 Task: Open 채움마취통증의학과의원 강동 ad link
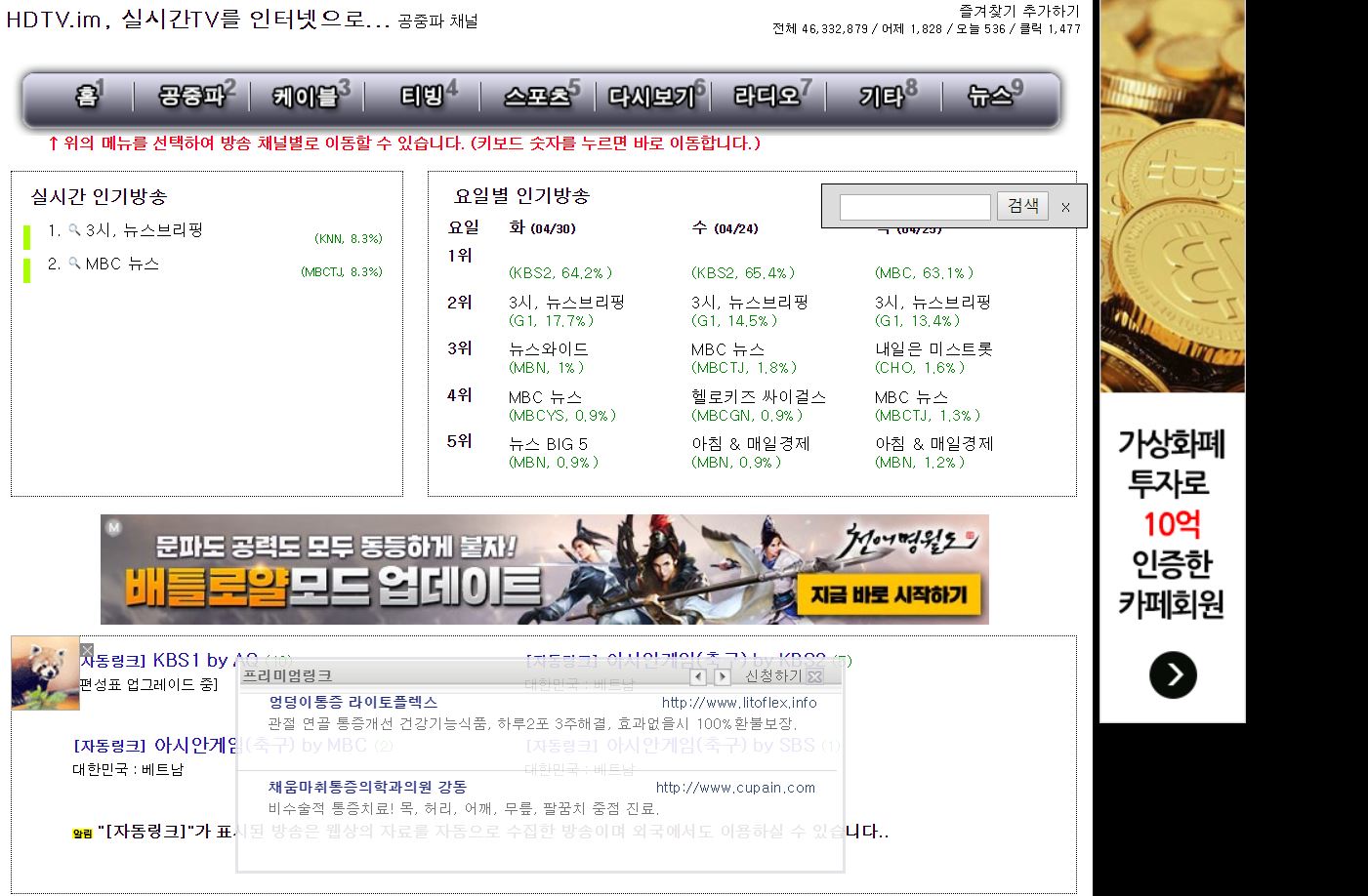pos(367,787)
